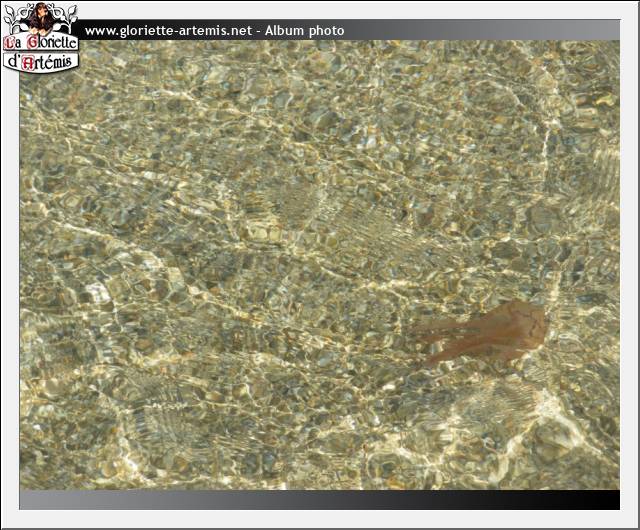The width and height of the screenshot is (640, 530).
Task: Open the underwater pebbles photo
Action: (x=320, y=265)
